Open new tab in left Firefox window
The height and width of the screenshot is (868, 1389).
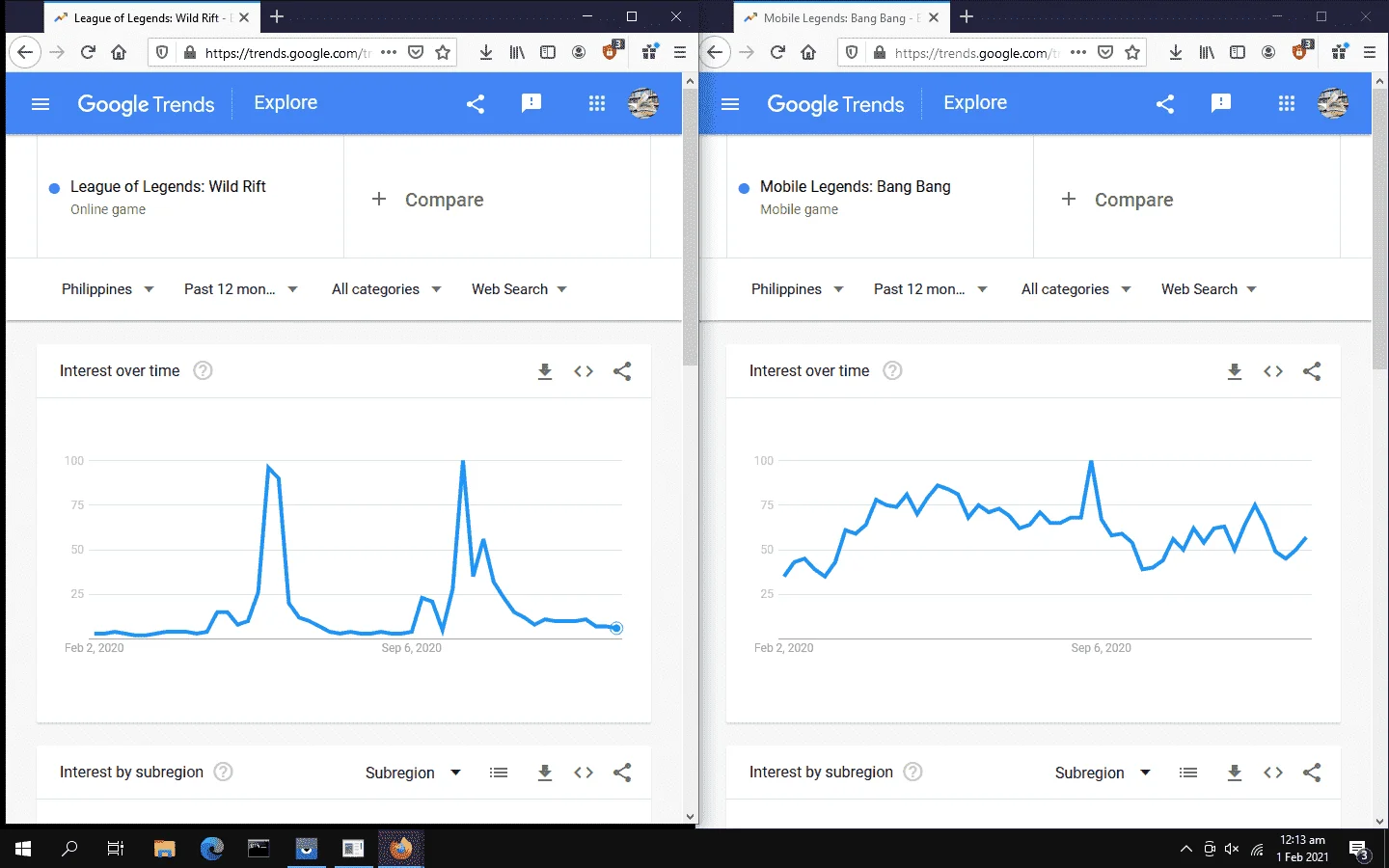coord(277,16)
